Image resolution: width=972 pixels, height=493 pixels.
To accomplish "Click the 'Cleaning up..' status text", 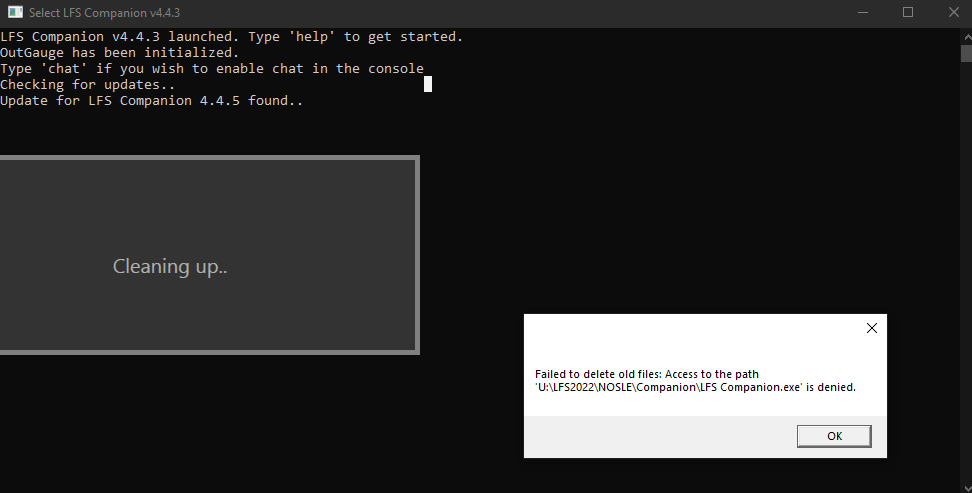I will click(170, 266).
